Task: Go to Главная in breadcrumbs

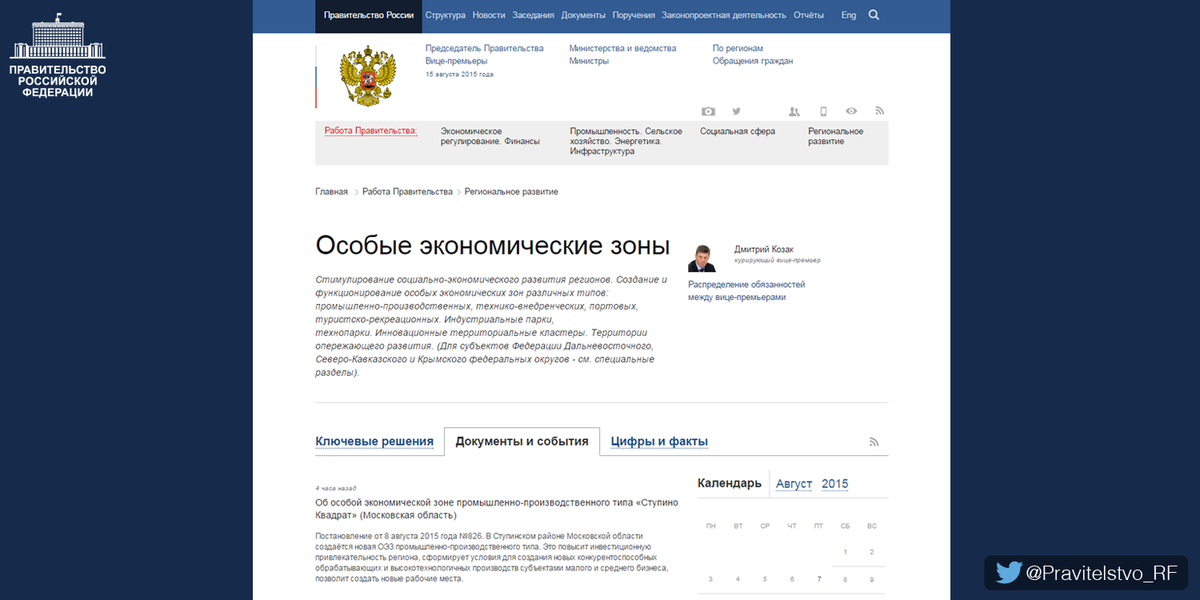Action: tap(332, 191)
